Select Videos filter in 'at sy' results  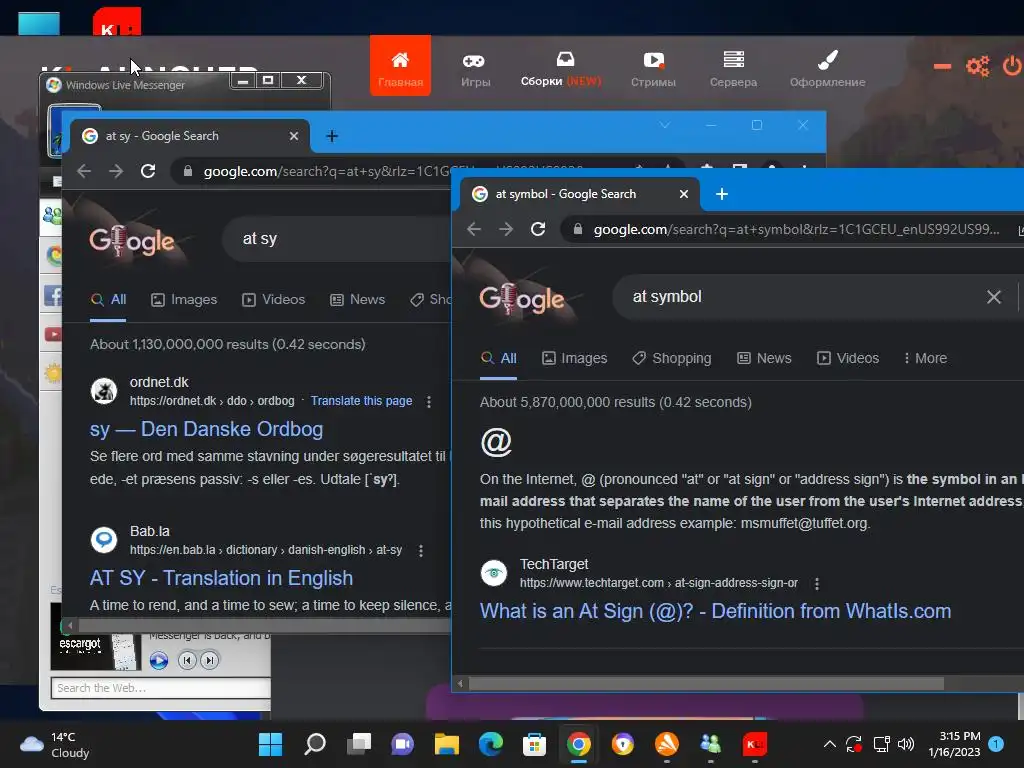click(x=274, y=299)
